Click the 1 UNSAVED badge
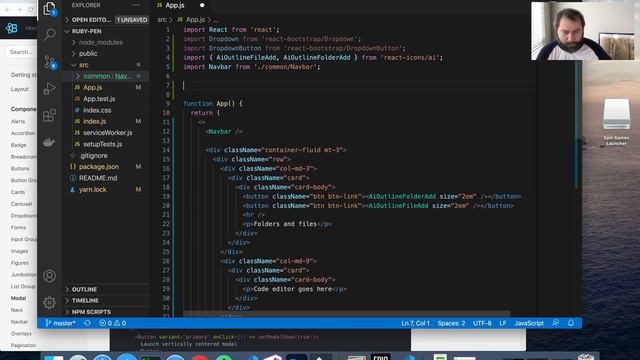Image resolution: width=640 pixels, height=360 pixels. tap(131, 20)
